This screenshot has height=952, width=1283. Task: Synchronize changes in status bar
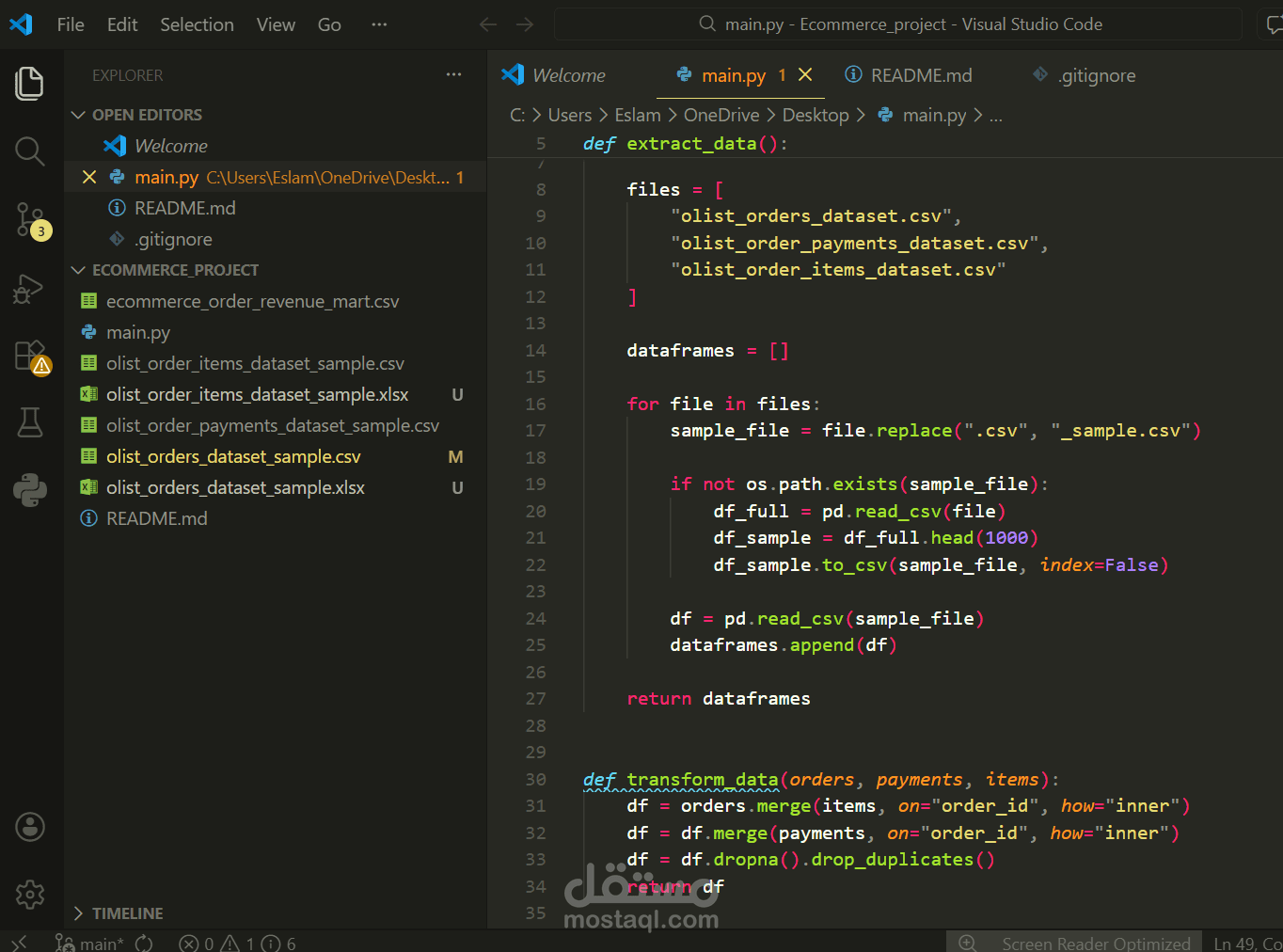coord(144,943)
